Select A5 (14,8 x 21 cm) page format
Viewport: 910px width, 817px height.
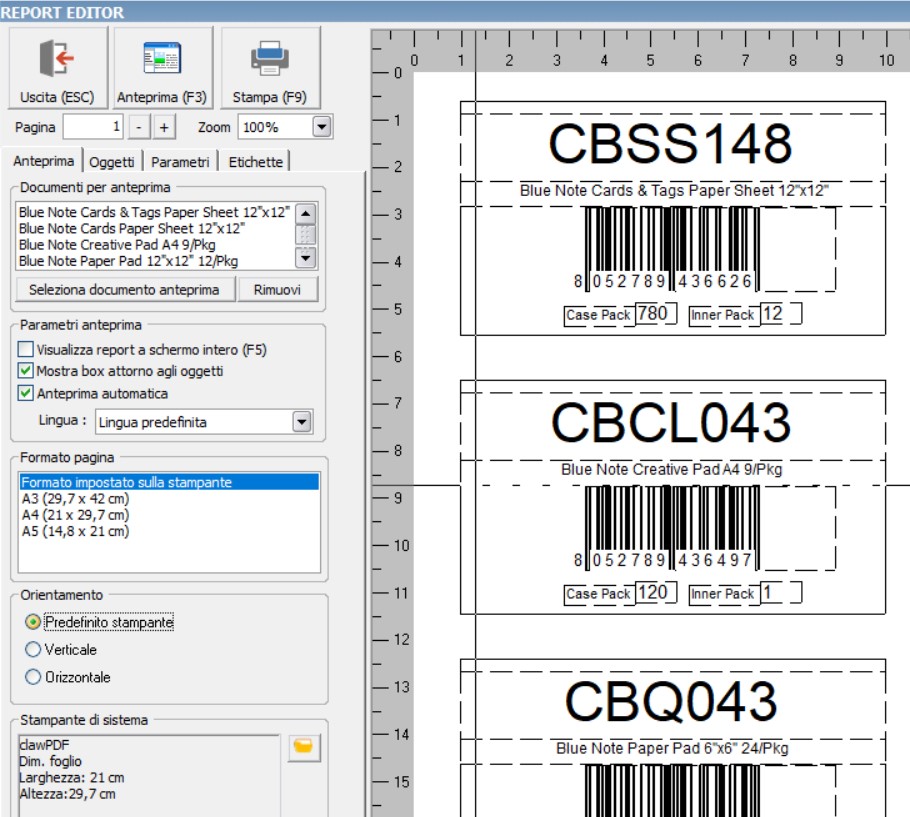75,531
